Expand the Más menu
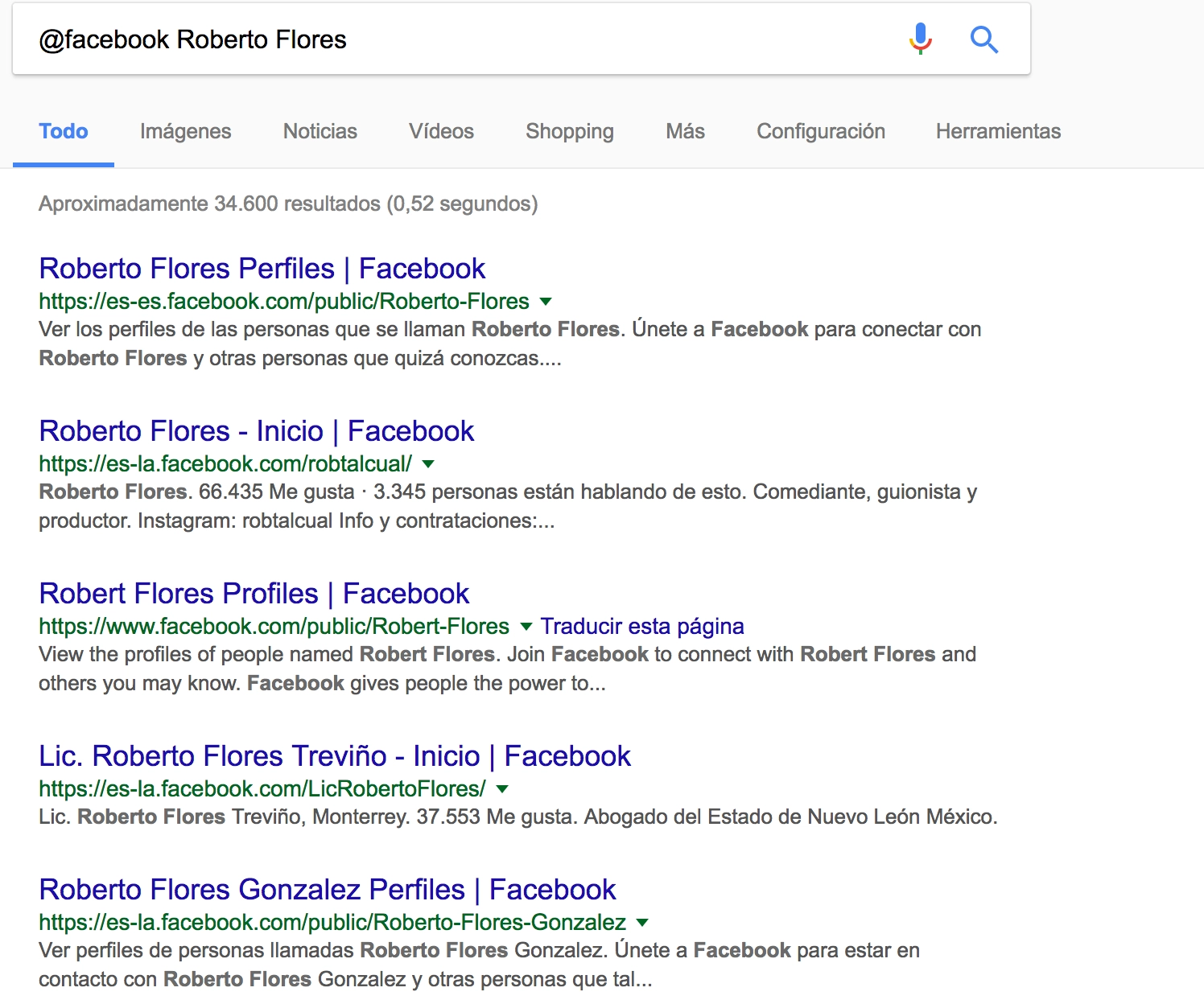 click(685, 131)
